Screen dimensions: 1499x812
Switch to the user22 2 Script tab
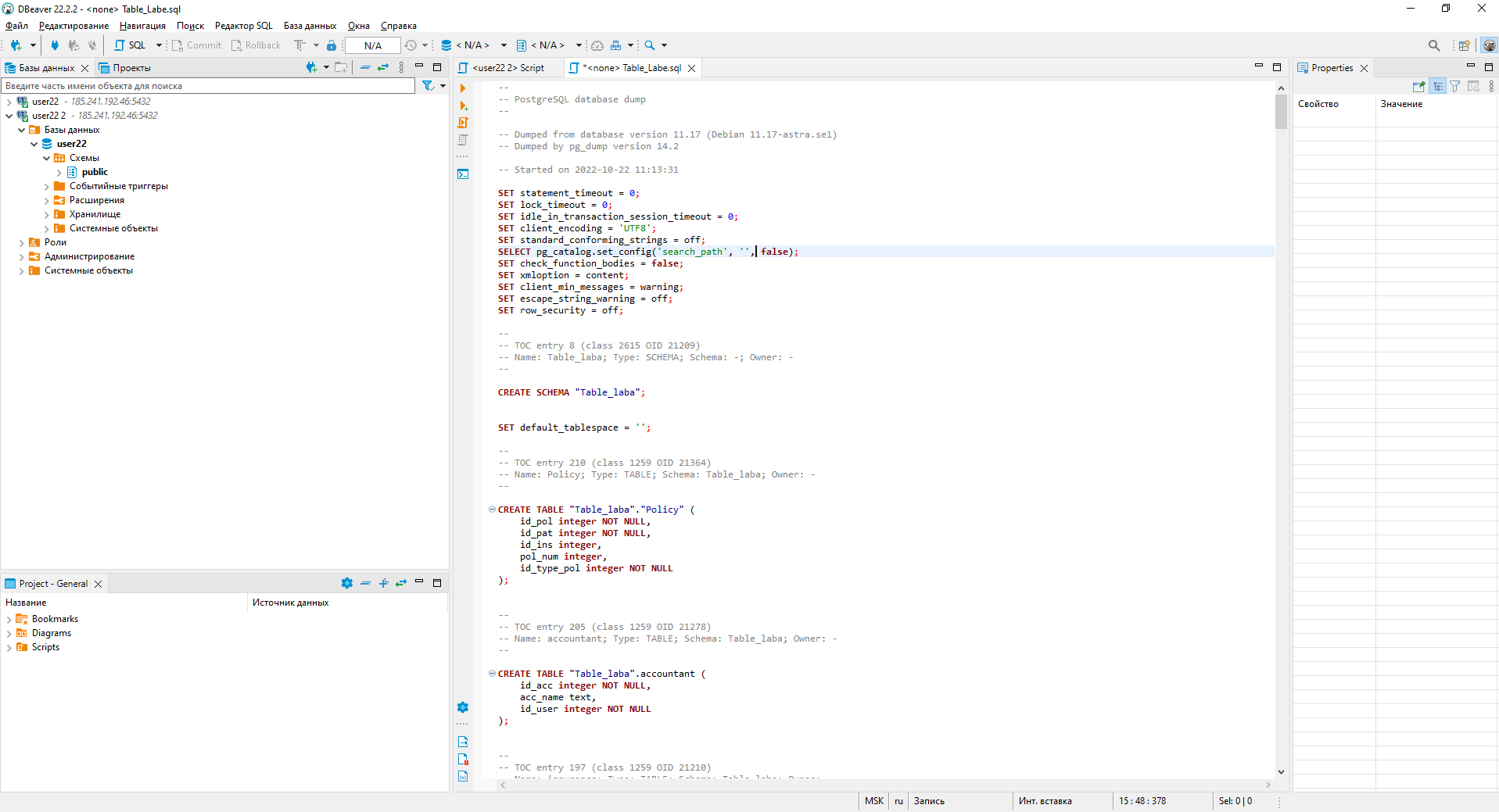(508, 68)
